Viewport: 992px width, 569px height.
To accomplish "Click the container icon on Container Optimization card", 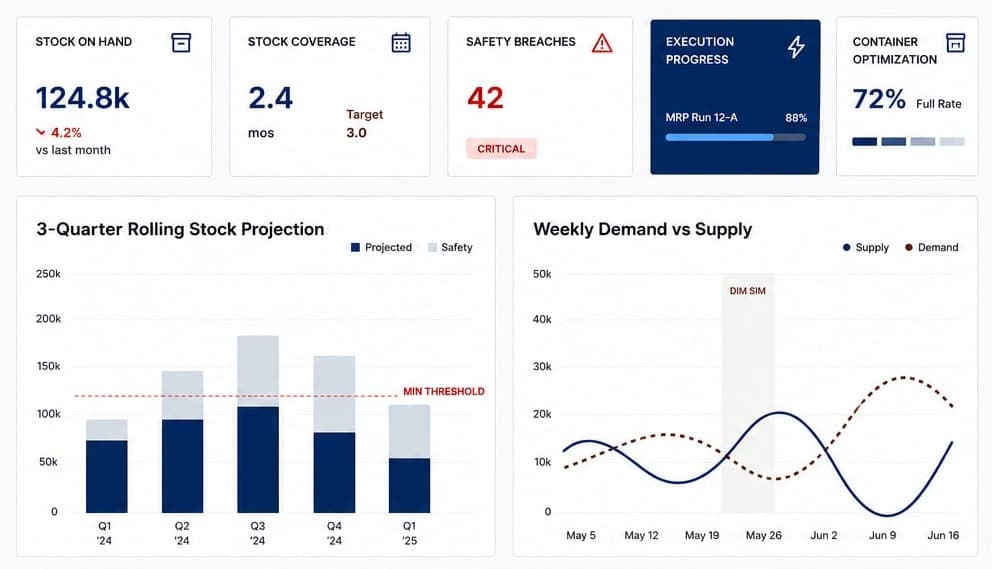I will click(955, 42).
